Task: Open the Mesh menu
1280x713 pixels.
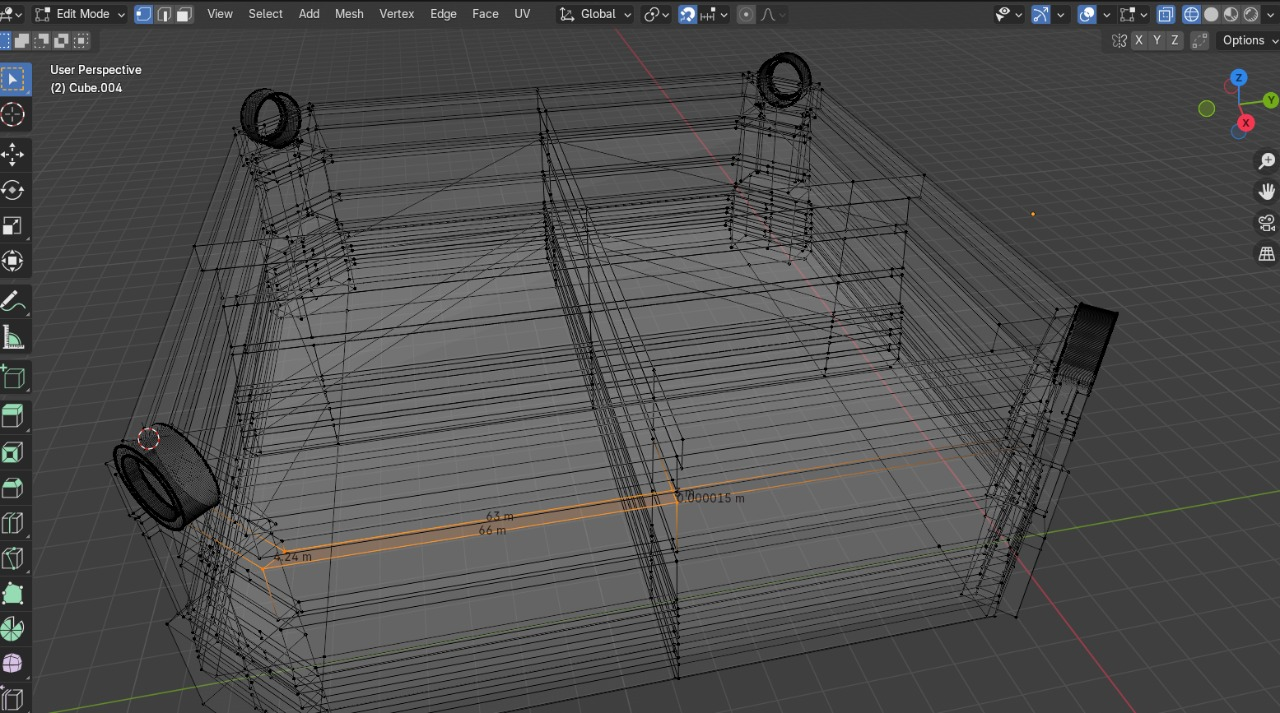Action: tap(349, 14)
